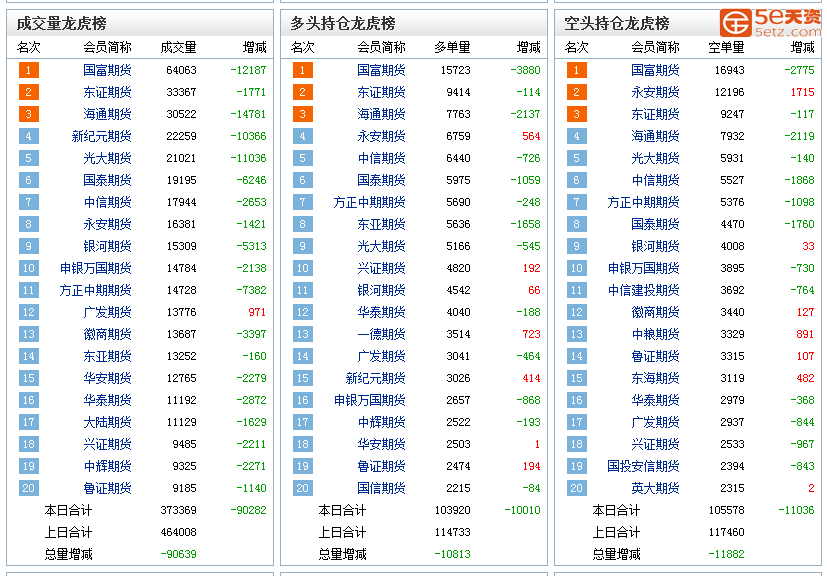Select the 总量增减 value -11882
827x576 pixels.
726,554
